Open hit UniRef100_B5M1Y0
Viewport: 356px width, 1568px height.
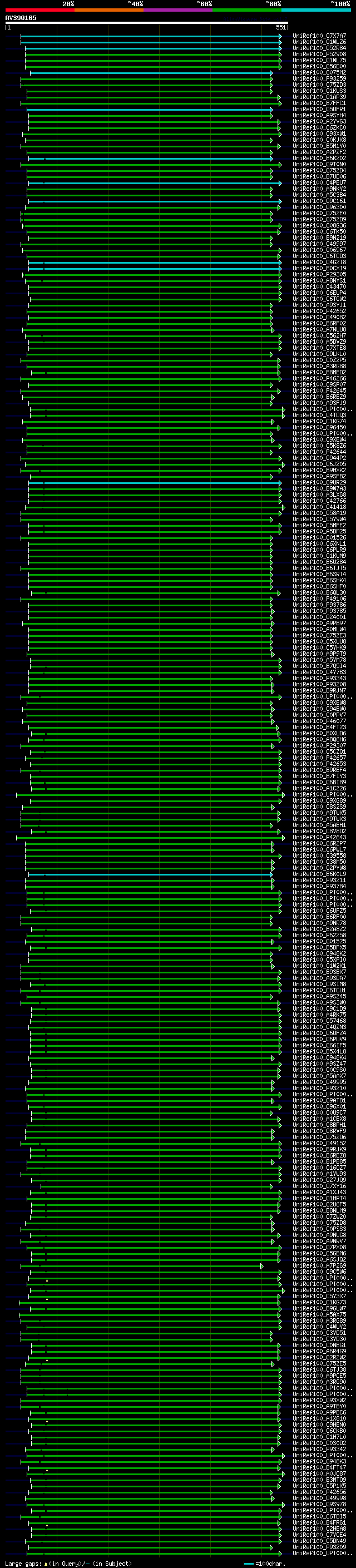point(319,146)
